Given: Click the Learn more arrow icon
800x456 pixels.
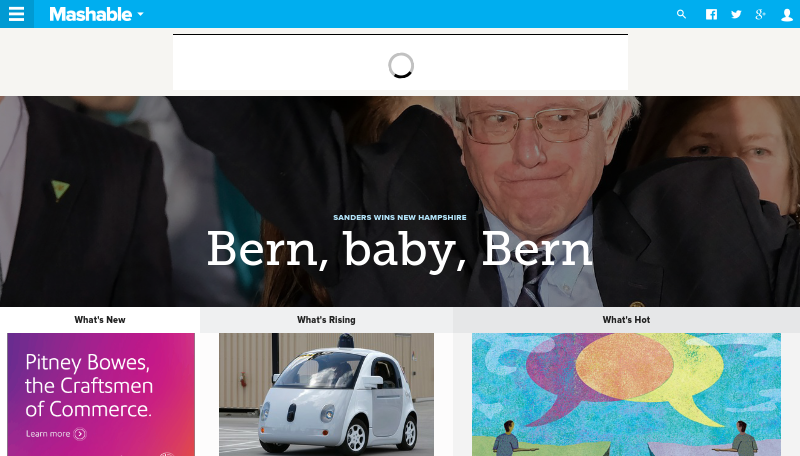Looking at the screenshot, I should tap(80, 434).
